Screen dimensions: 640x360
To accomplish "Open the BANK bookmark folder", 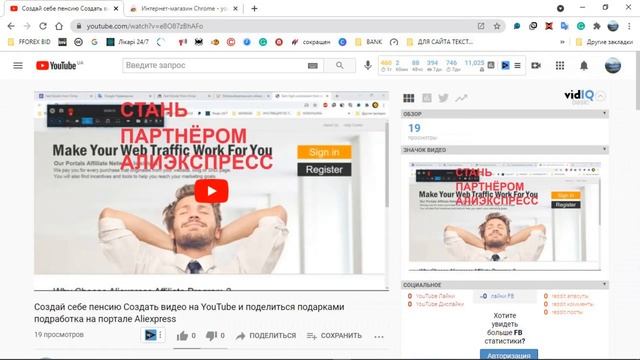I will coord(369,42).
